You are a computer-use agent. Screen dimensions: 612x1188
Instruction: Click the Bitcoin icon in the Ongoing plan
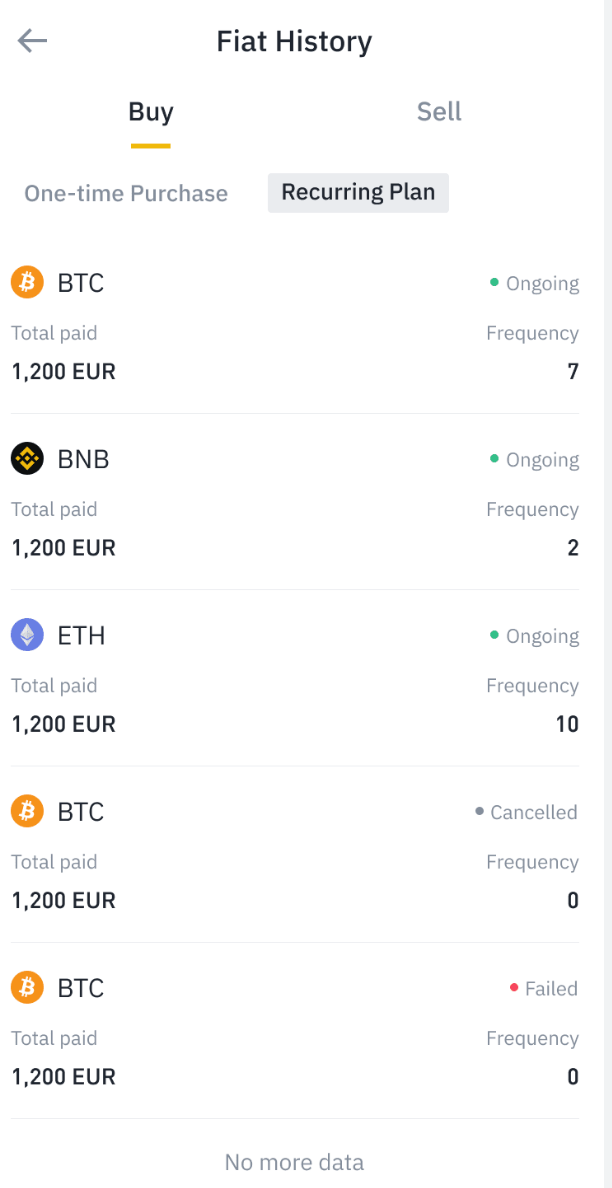(27, 283)
